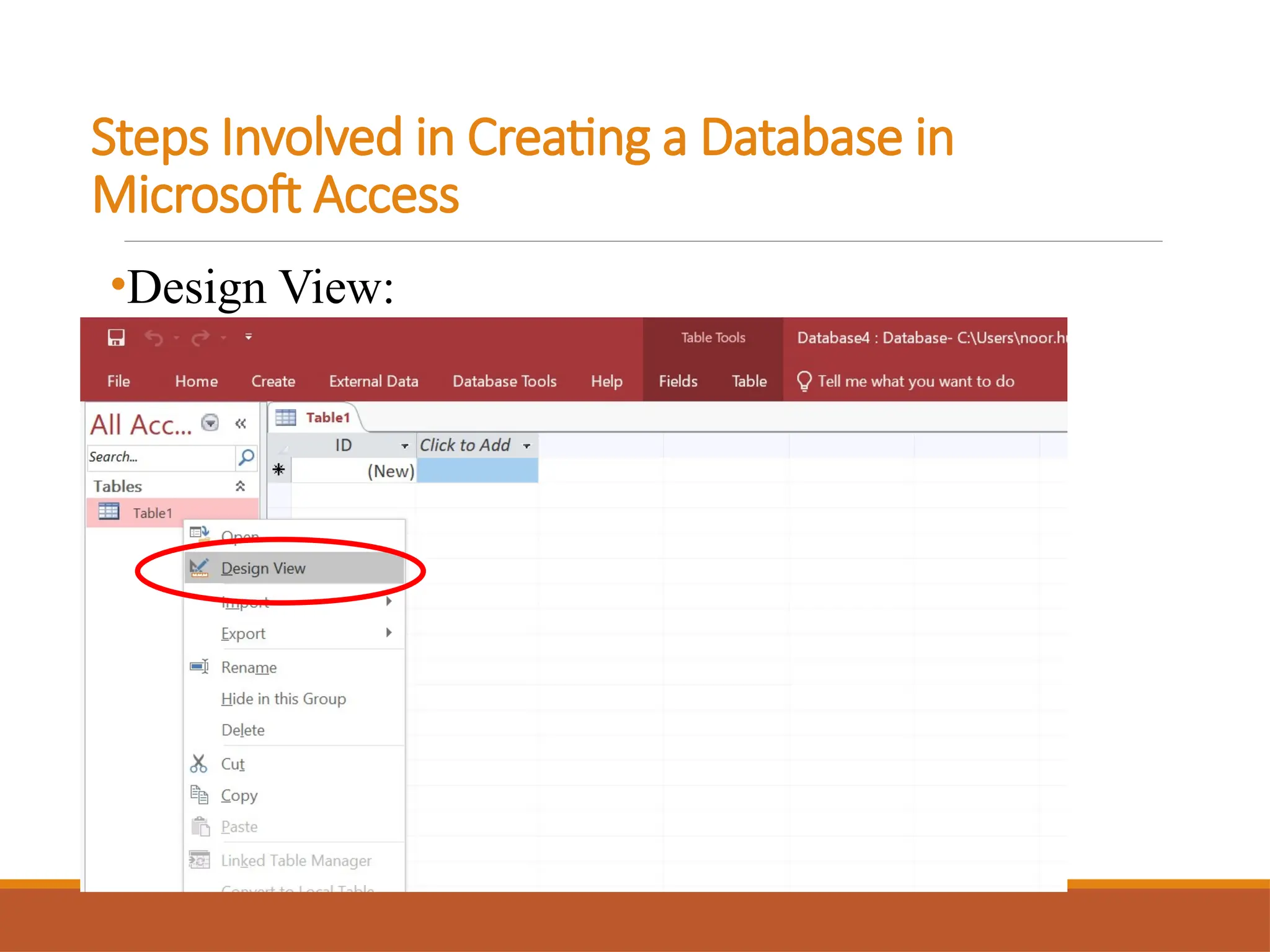Expand the Export submenu arrow
1270x952 pixels.
point(389,632)
